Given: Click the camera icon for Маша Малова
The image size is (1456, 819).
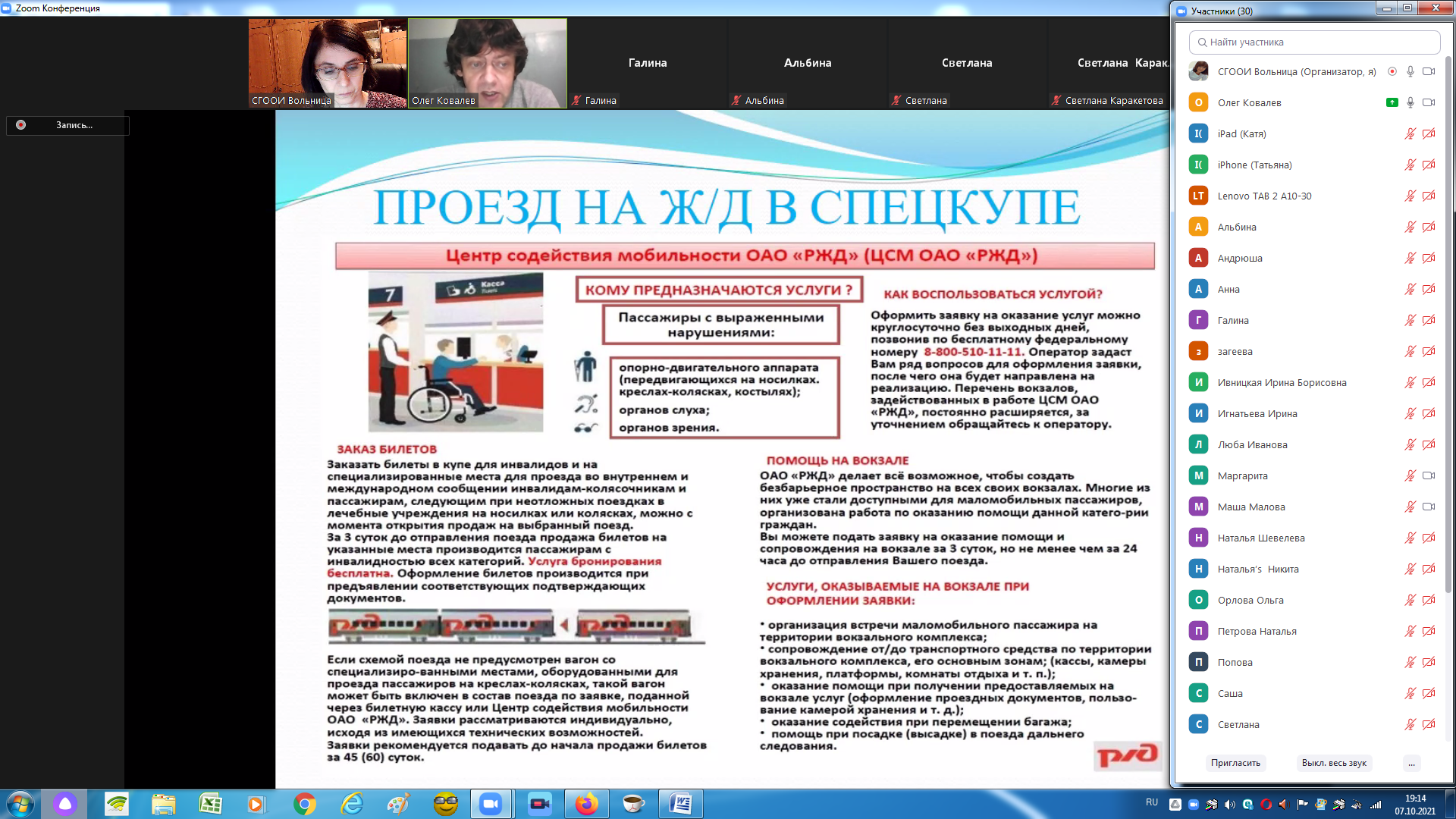Looking at the screenshot, I should 1429,507.
